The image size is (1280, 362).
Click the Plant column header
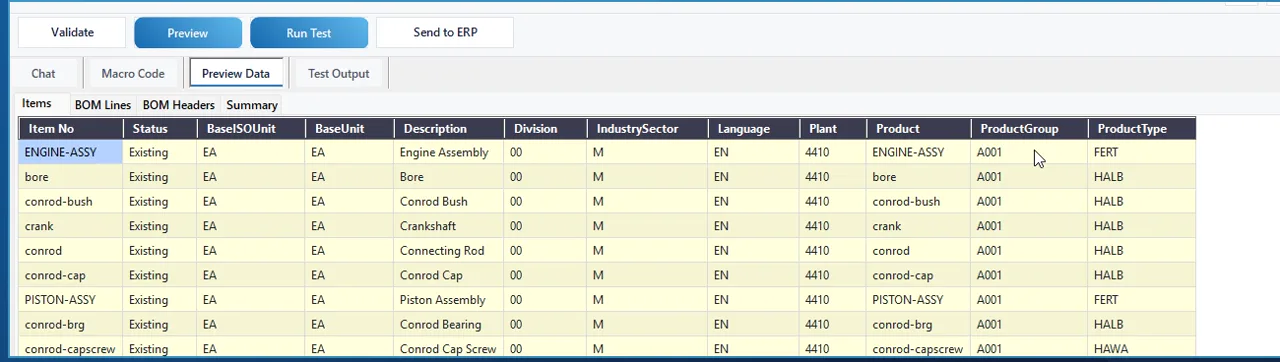(x=833, y=129)
